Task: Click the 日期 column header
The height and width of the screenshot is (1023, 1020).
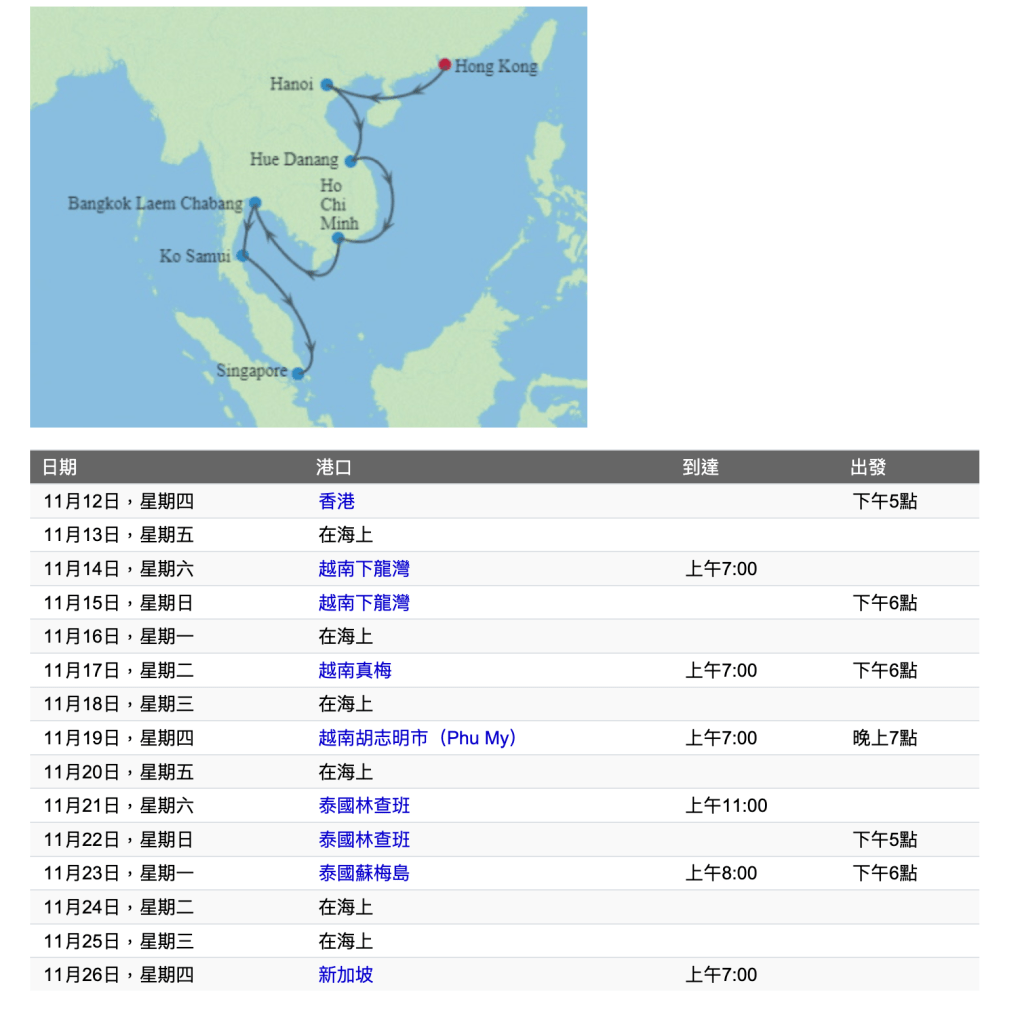Action: 59,467
